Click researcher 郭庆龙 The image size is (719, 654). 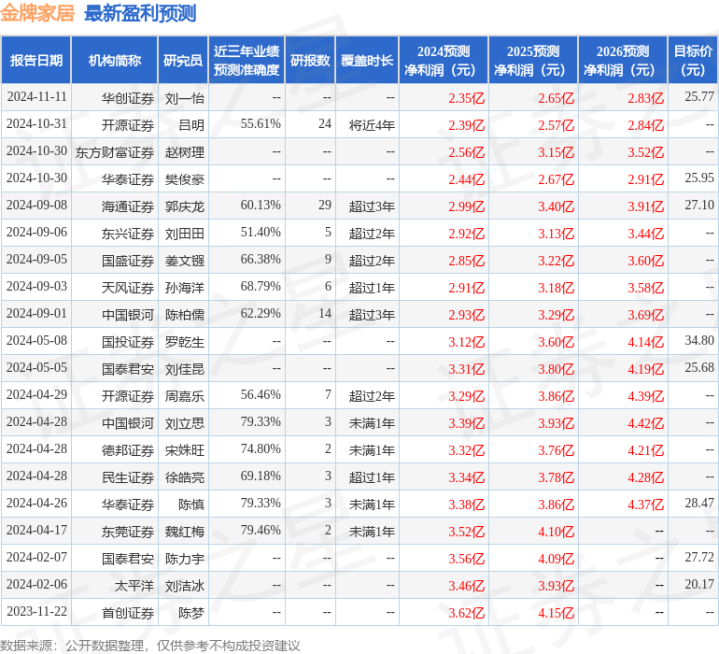click(184, 206)
